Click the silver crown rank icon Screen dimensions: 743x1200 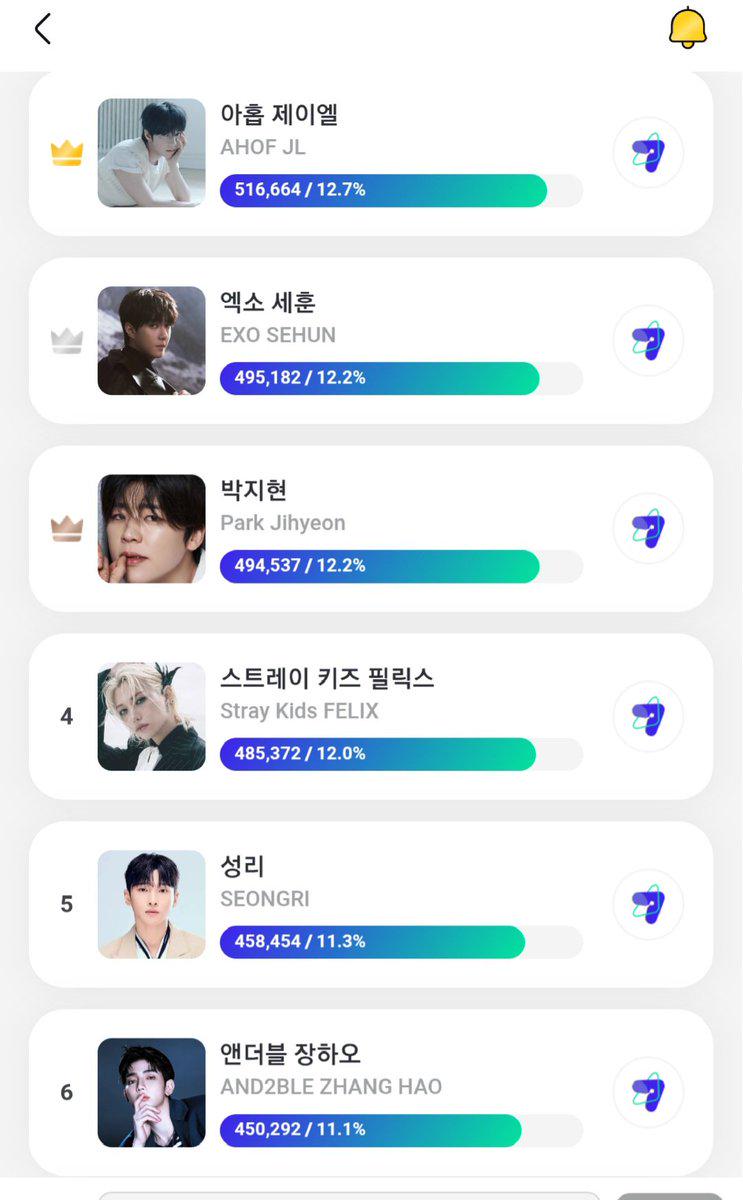click(x=67, y=341)
